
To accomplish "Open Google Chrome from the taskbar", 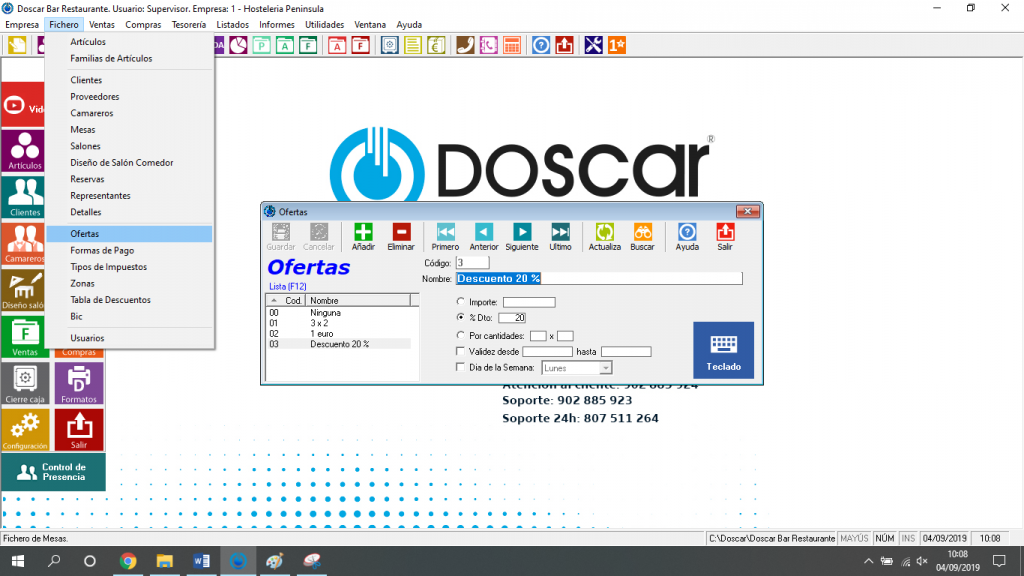I will 128,561.
